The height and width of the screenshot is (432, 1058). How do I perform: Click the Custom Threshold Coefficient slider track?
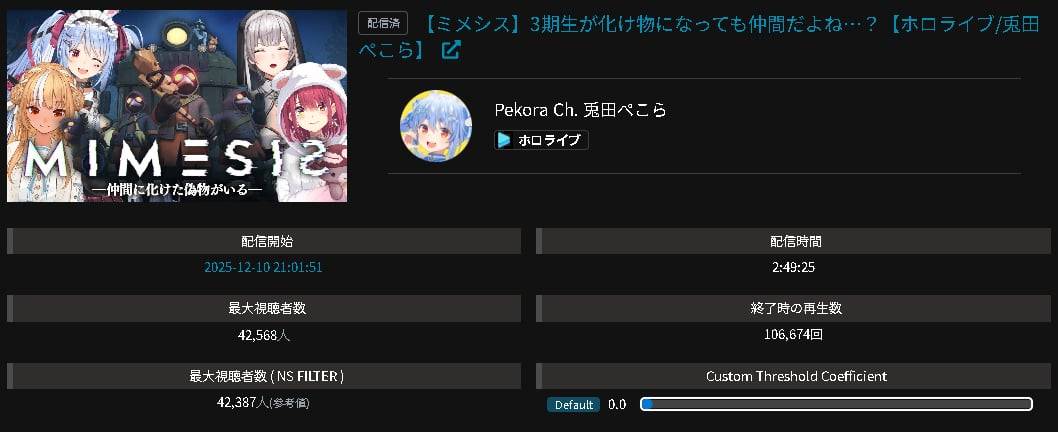coord(836,404)
